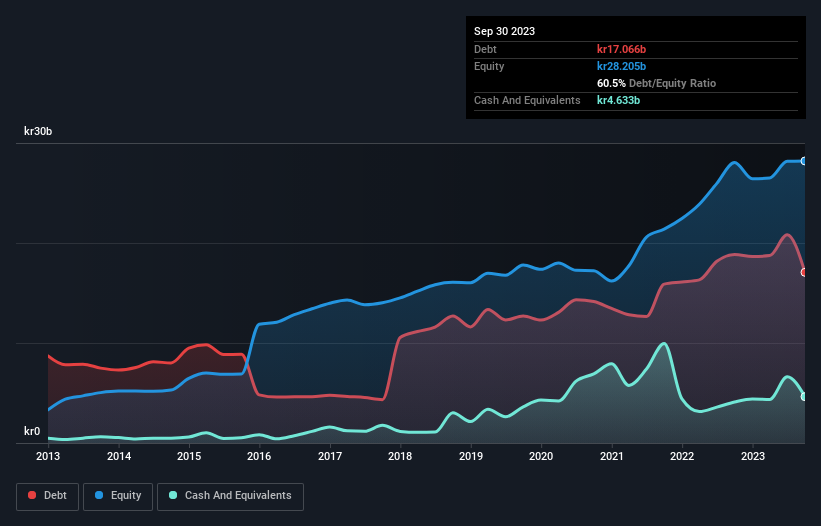
Task: Select the 2013 x-axis label
Action: [48, 456]
